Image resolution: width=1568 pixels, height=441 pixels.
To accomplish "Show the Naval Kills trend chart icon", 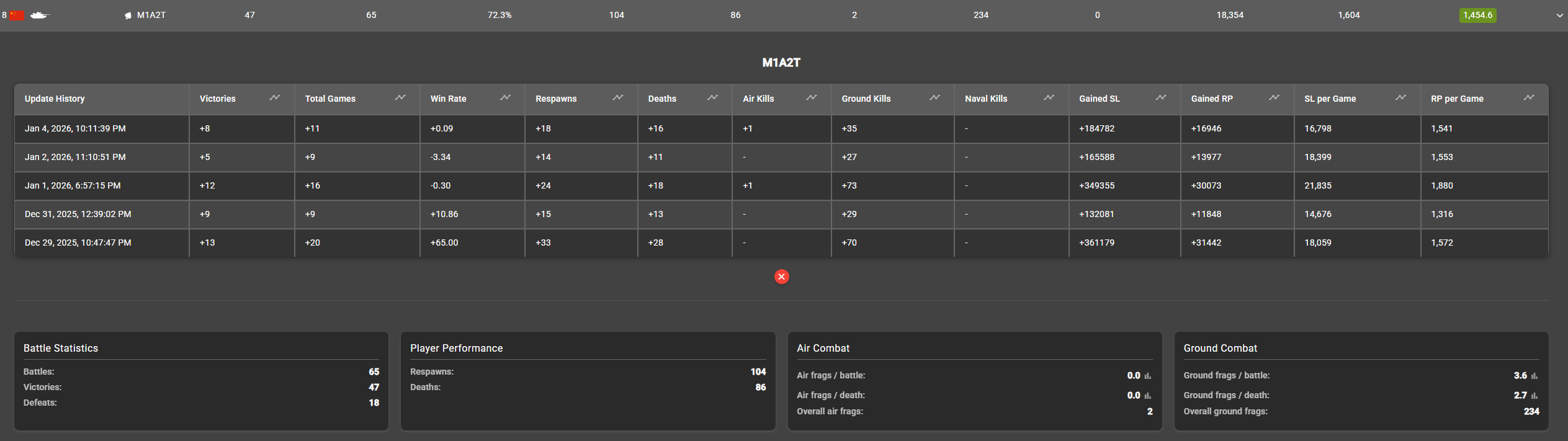I will pyautogui.click(x=1049, y=98).
